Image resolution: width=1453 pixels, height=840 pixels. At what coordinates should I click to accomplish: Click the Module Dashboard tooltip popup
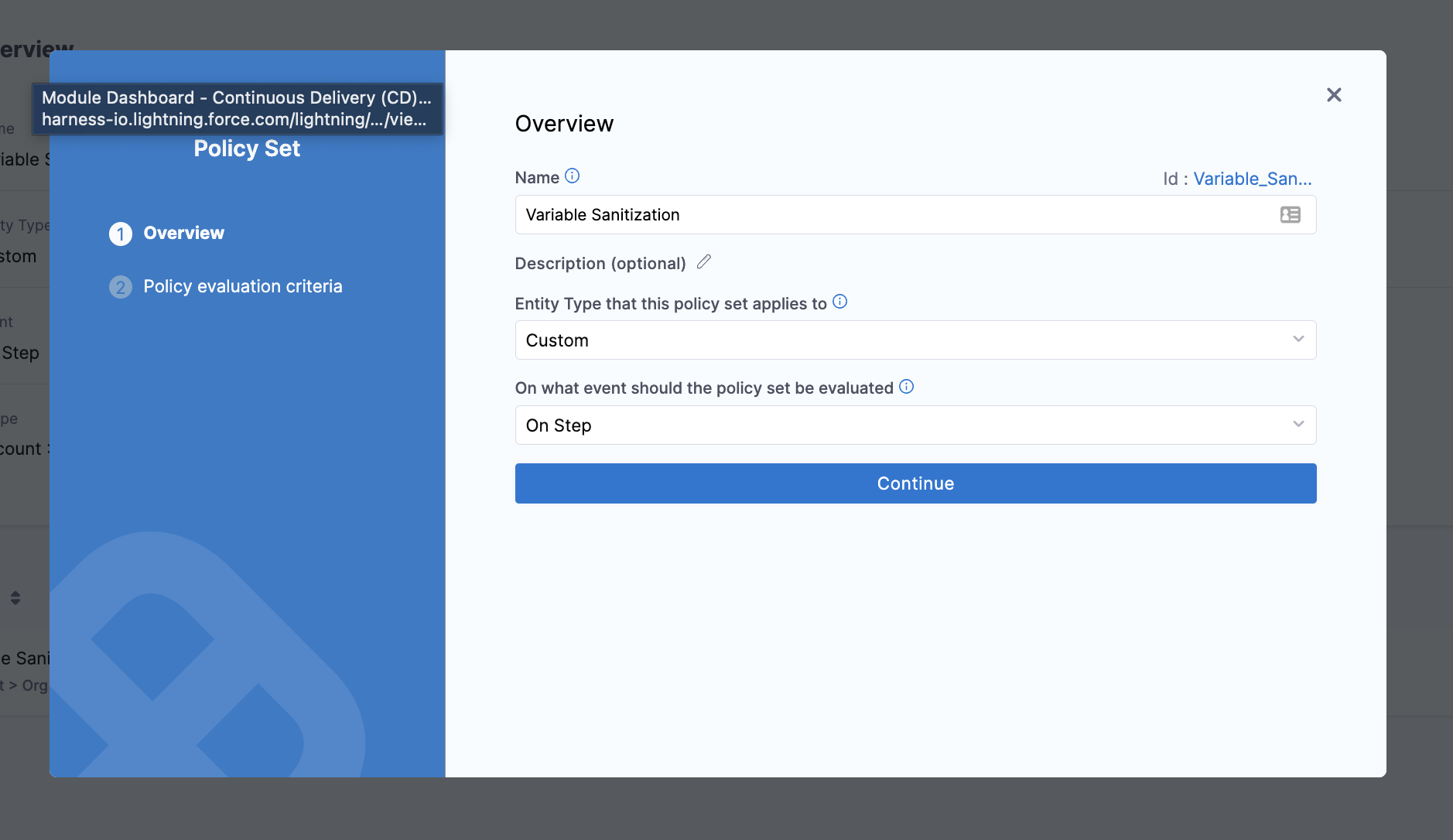coord(237,108)
